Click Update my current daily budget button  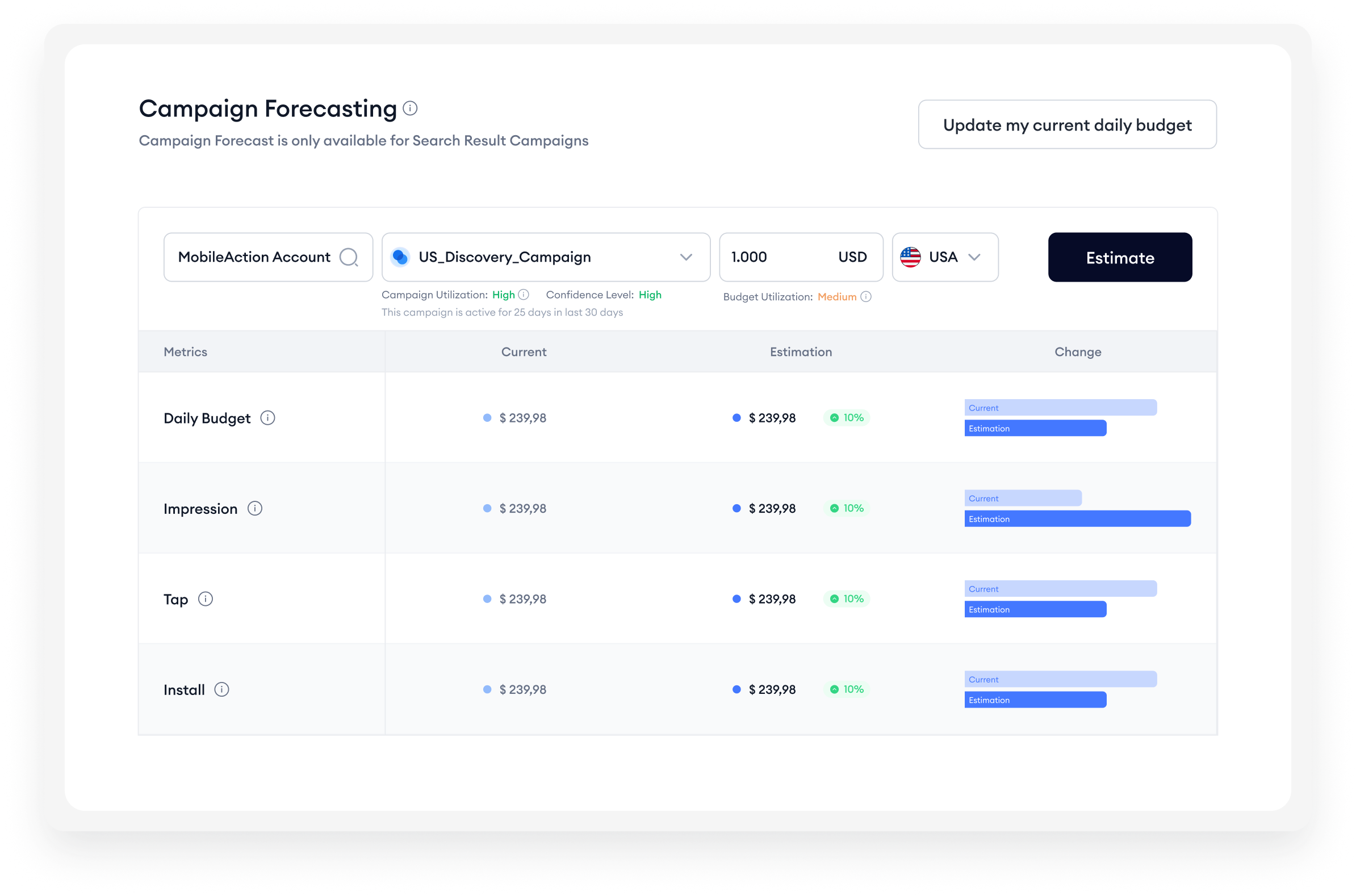[1068, 124]
